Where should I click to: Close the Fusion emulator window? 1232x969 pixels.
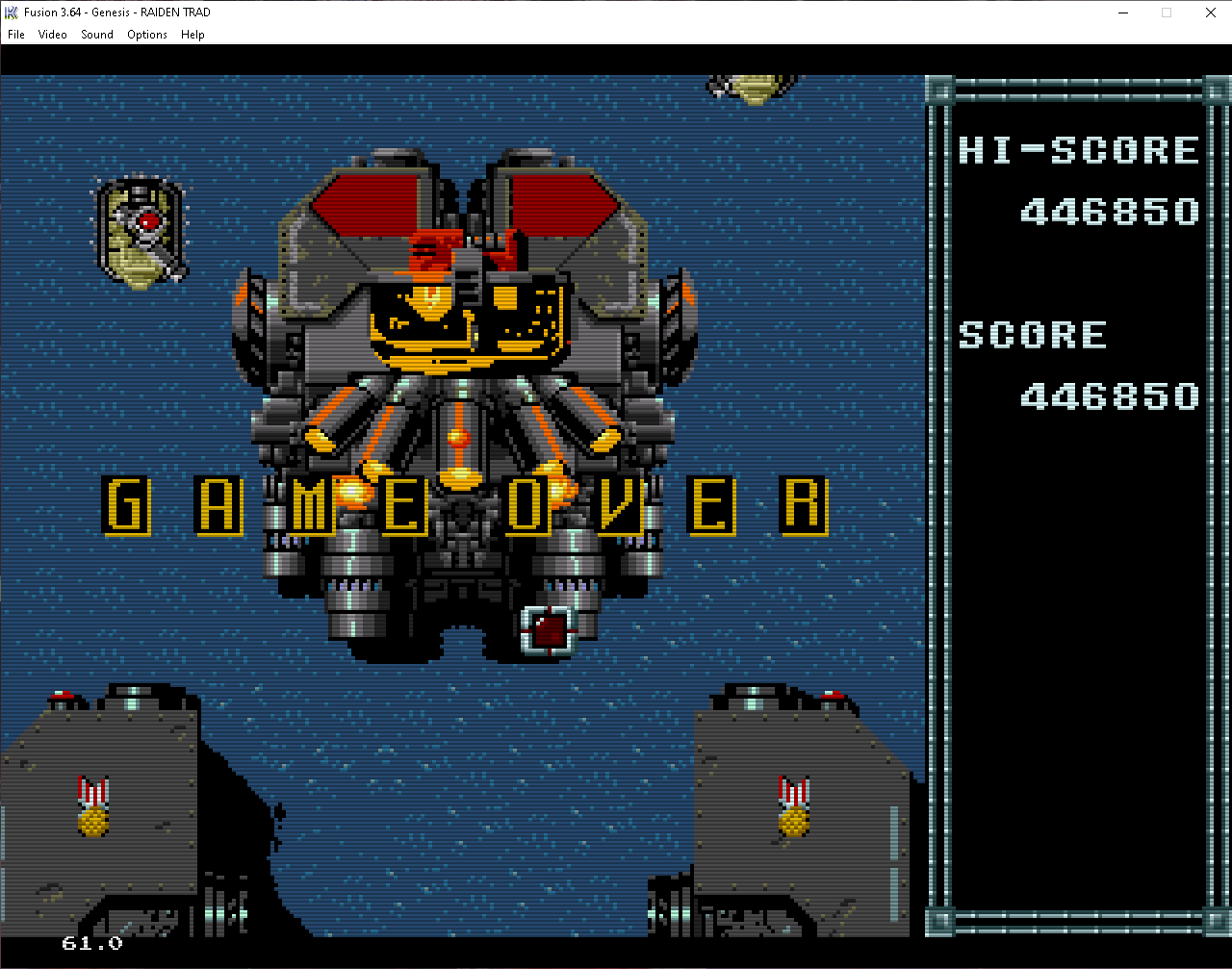click(x=1210, y=13)
